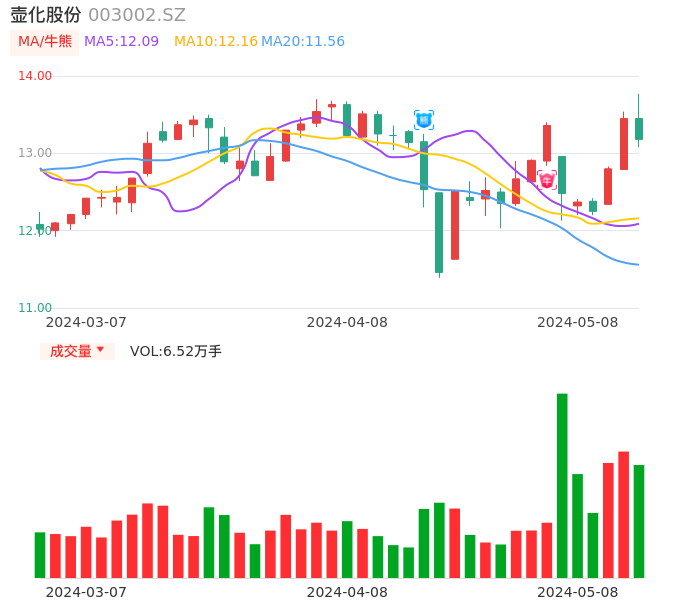The height and width of the screenshot is (606, 686).
Task: Click the 11.00 price axis label
Action: [x=35, y=308]
